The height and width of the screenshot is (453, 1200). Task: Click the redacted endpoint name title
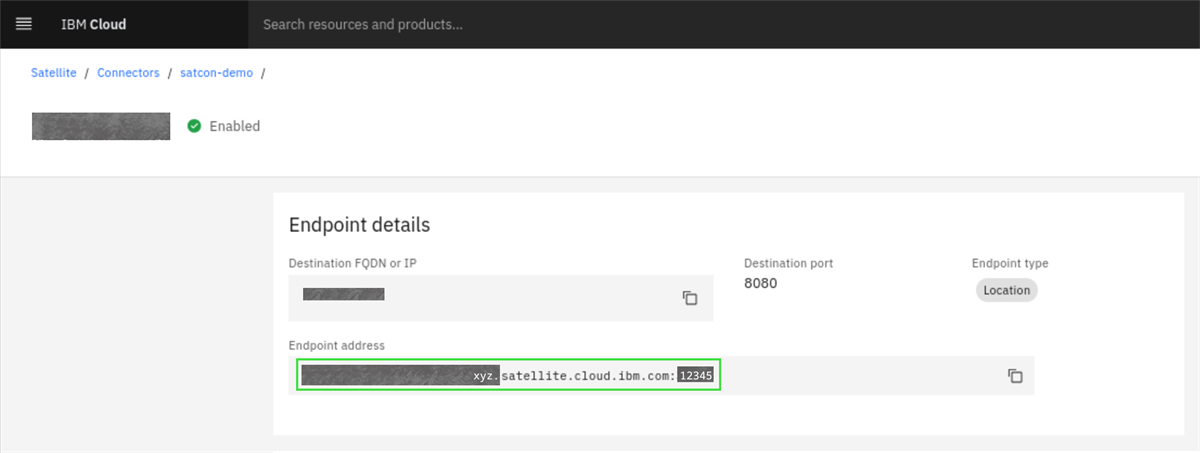pyautogui.click(x=100, y=126)
